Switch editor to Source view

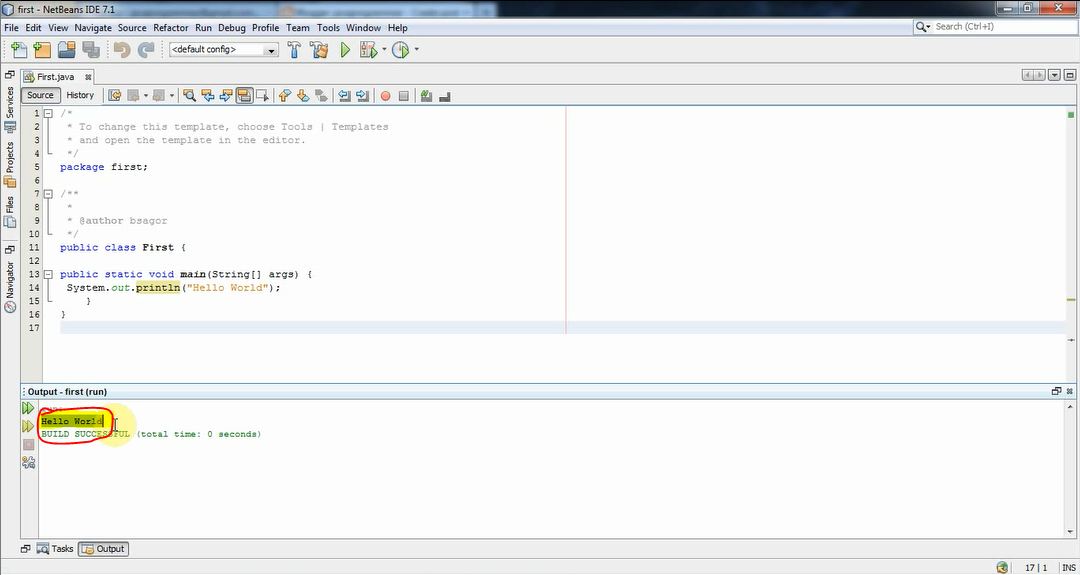[40, 95]
